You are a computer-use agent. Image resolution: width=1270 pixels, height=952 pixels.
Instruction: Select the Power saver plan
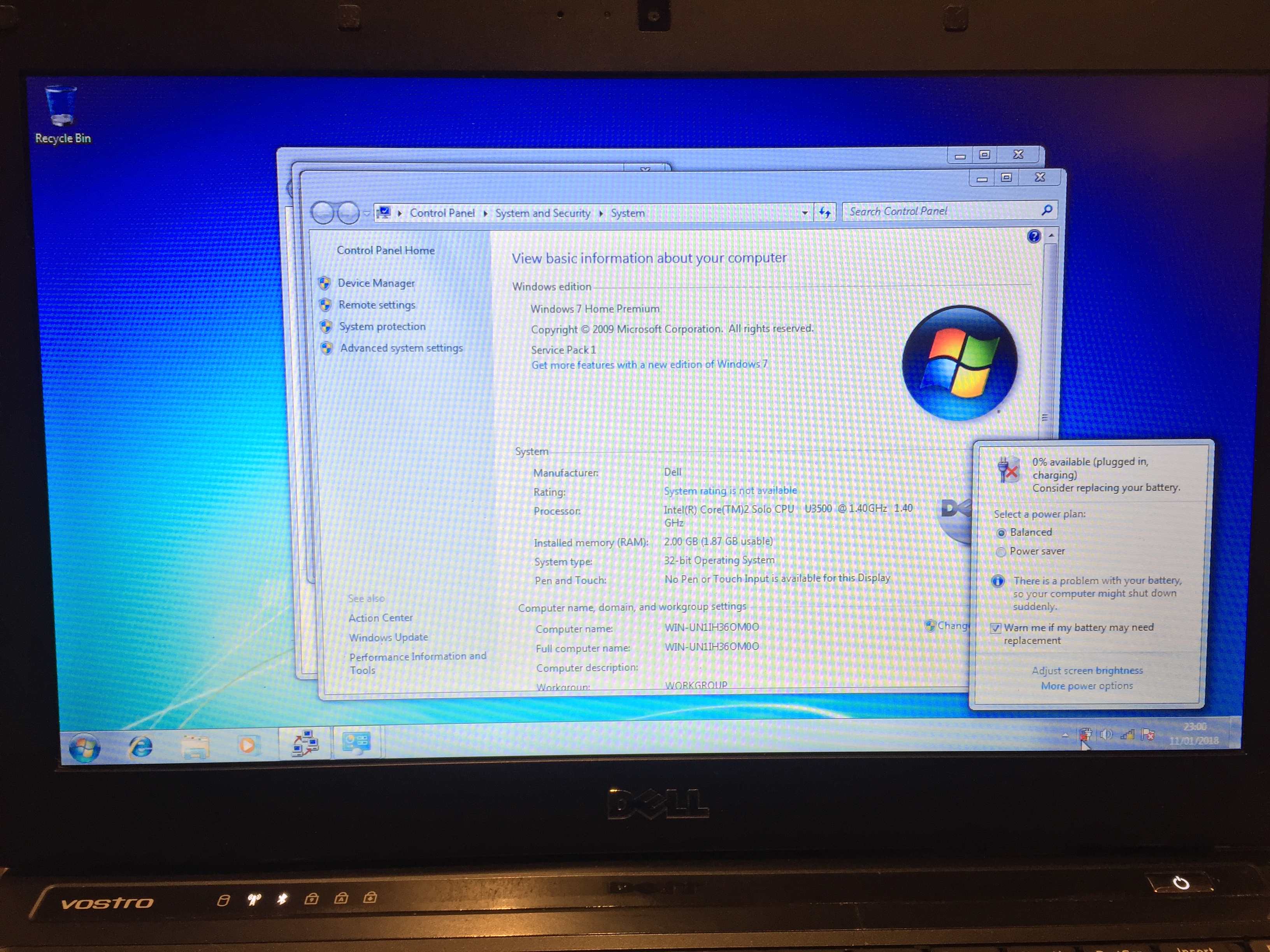tap(1001, 552)
